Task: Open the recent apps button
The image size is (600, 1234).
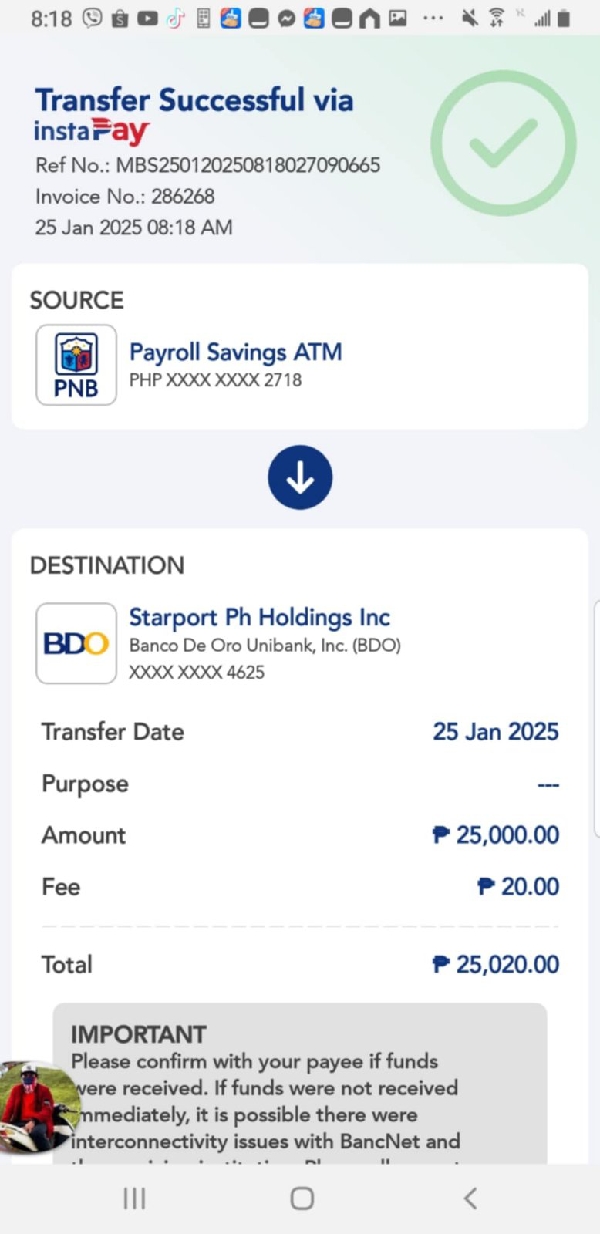Action: coord(135,1198)
